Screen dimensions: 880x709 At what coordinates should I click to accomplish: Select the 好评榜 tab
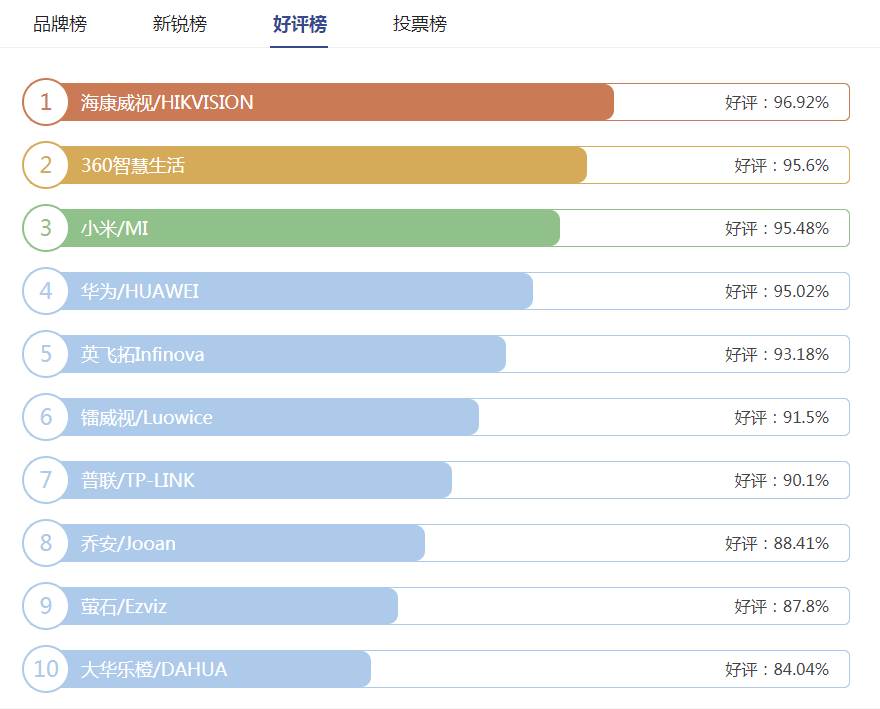[300, 24]
